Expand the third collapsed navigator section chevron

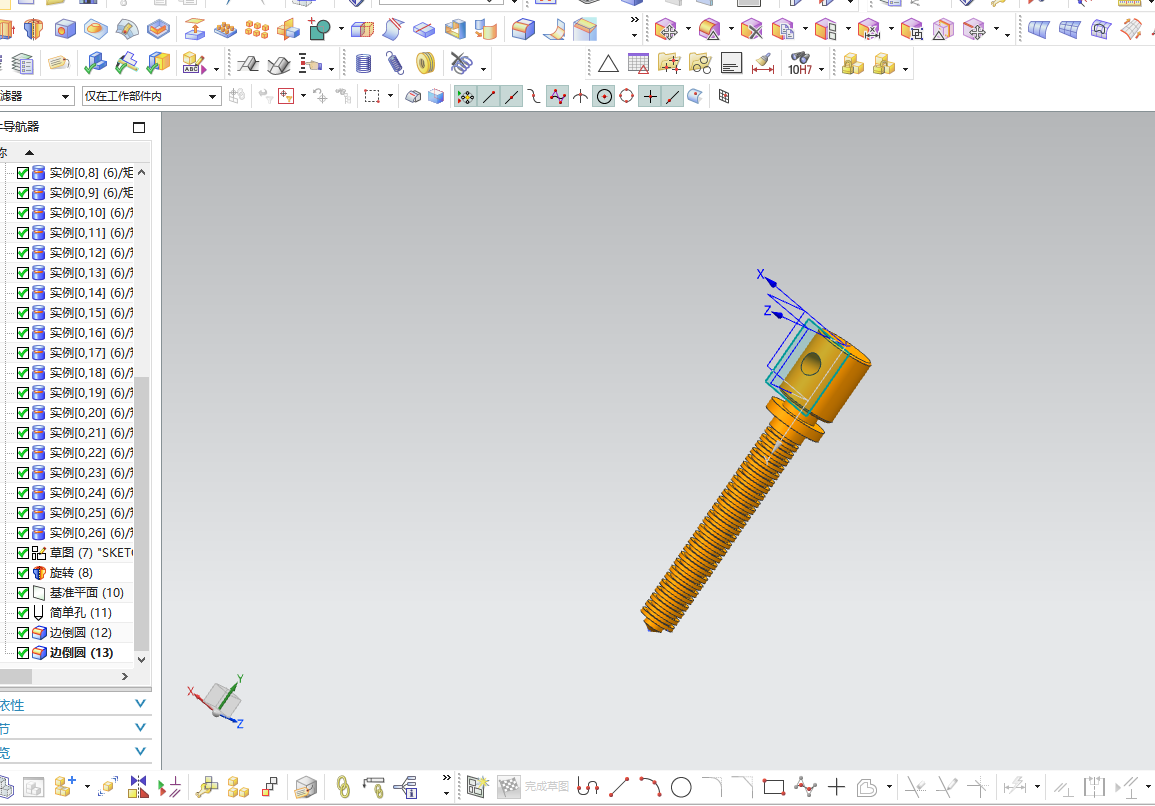(141, 751)
